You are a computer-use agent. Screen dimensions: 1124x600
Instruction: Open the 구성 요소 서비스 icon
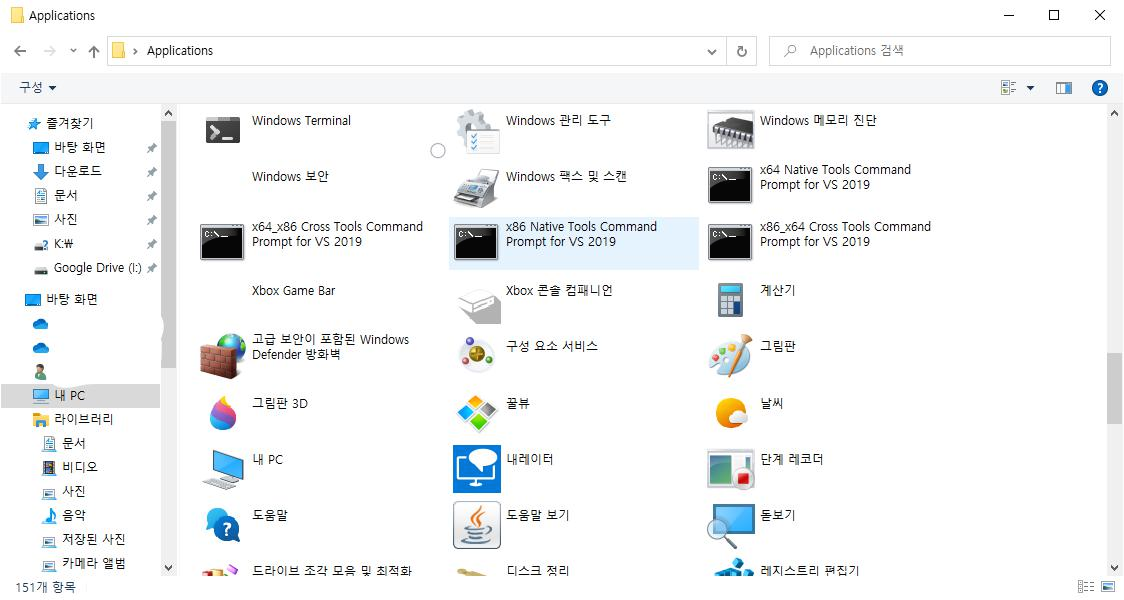pos(476,354)
